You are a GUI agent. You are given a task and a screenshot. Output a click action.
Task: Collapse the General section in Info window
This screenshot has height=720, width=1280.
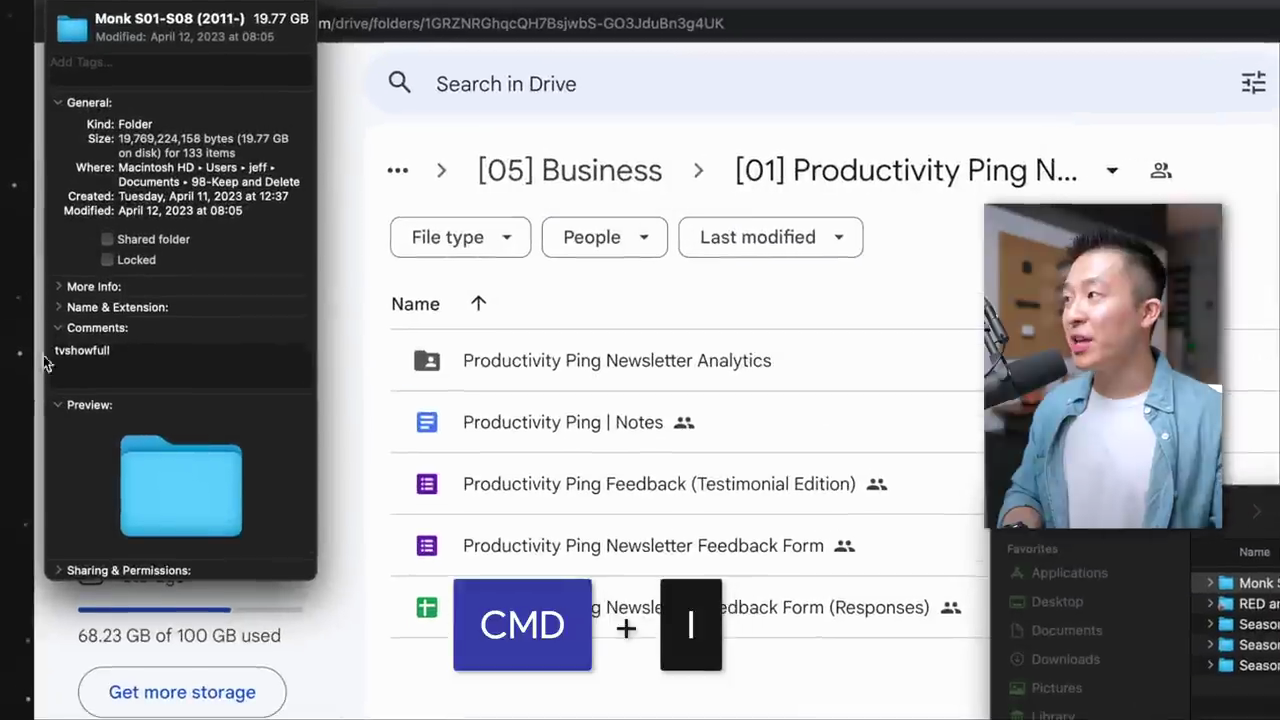58,102
